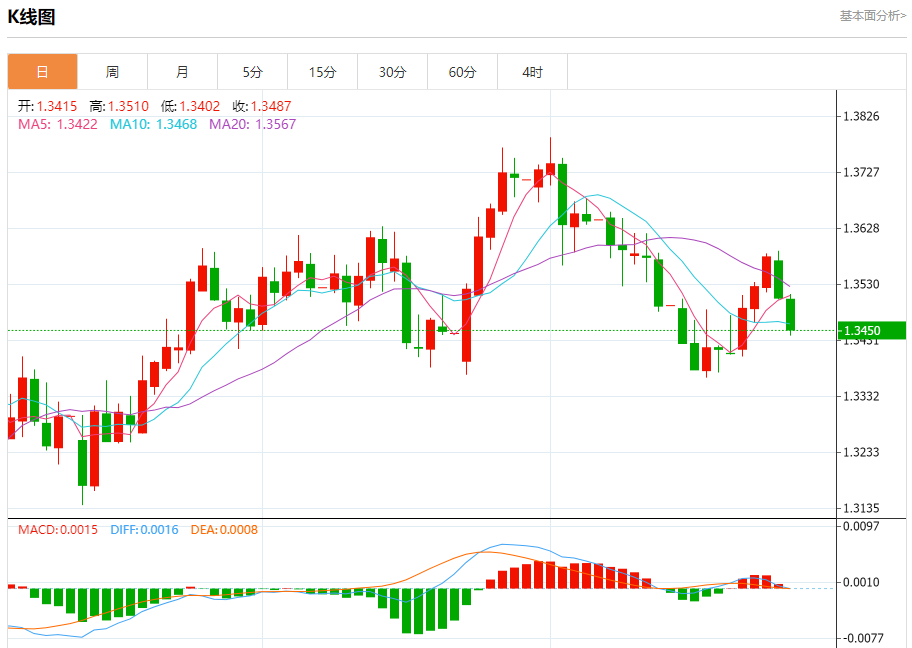Open the 4时 interval tab
The width and height of the screenshot is (912, 648).
point(532,72)
